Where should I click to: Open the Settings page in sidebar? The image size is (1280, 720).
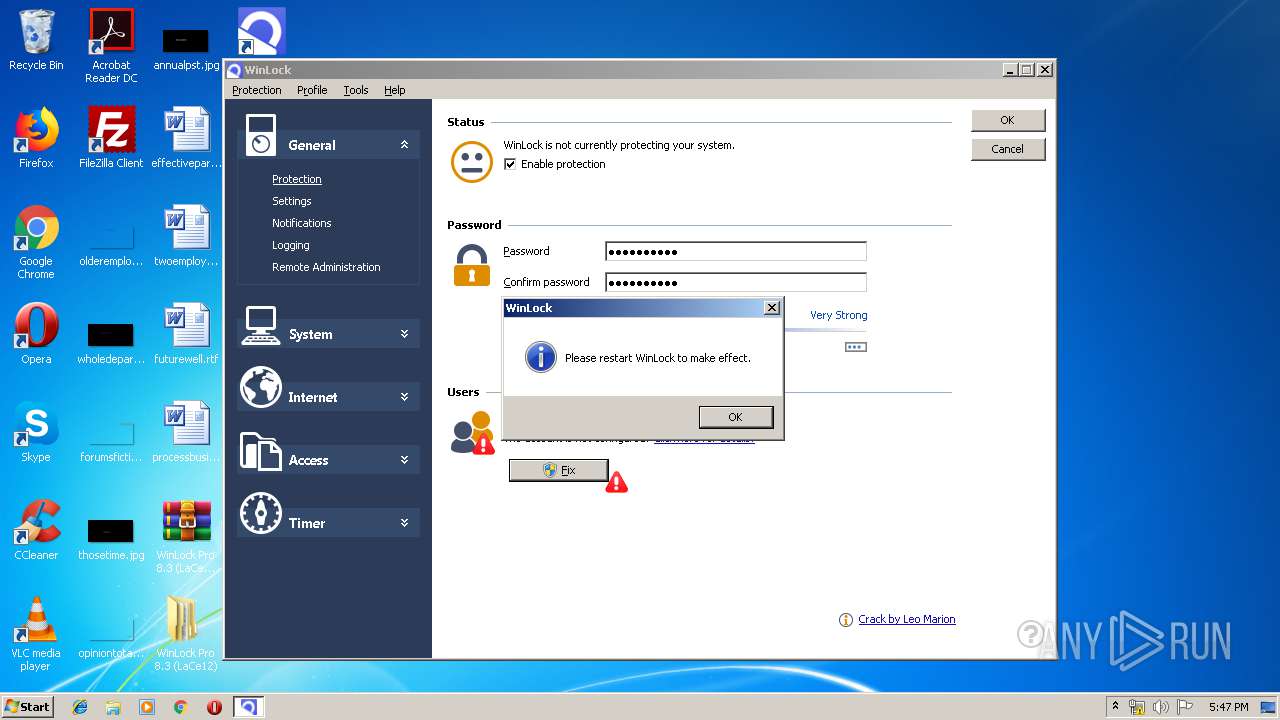click(292, 201)
